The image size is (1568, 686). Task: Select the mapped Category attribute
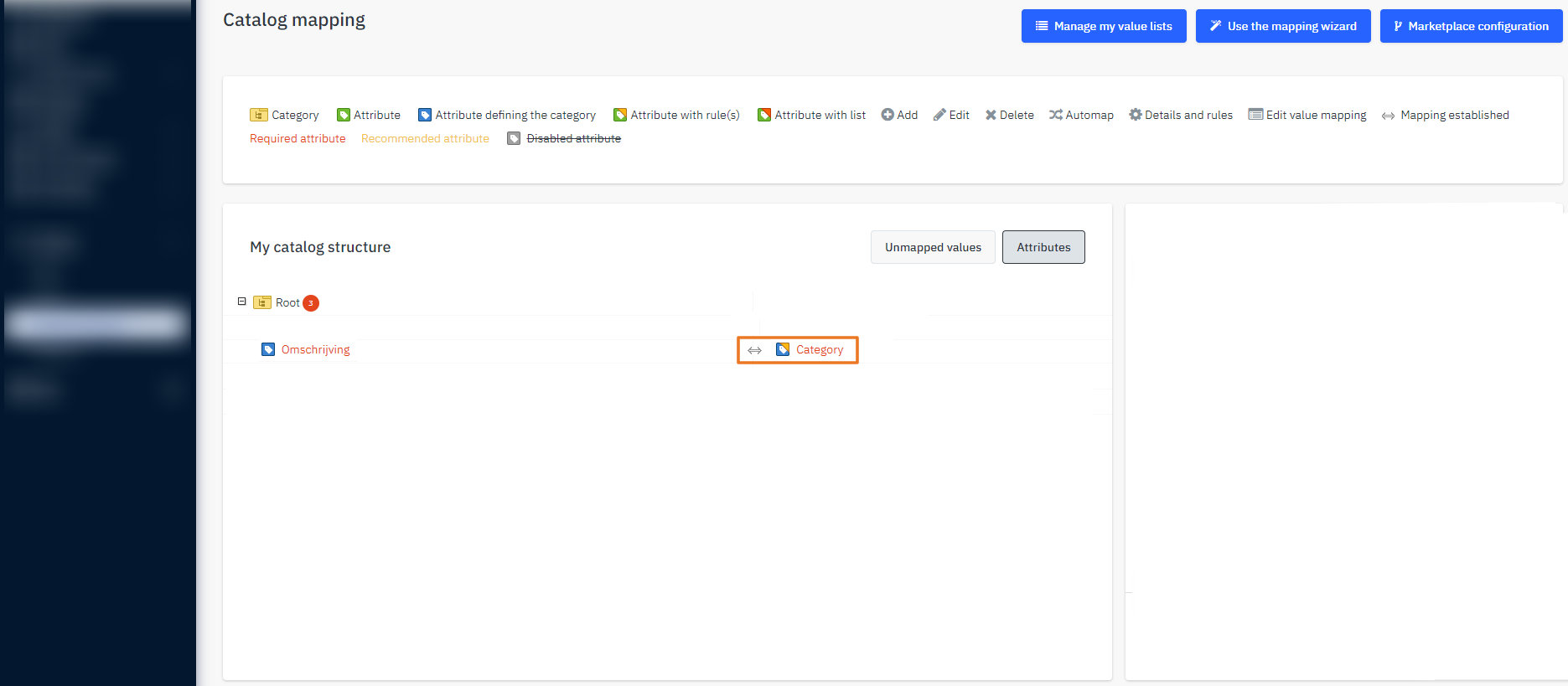tap(820, 349)
